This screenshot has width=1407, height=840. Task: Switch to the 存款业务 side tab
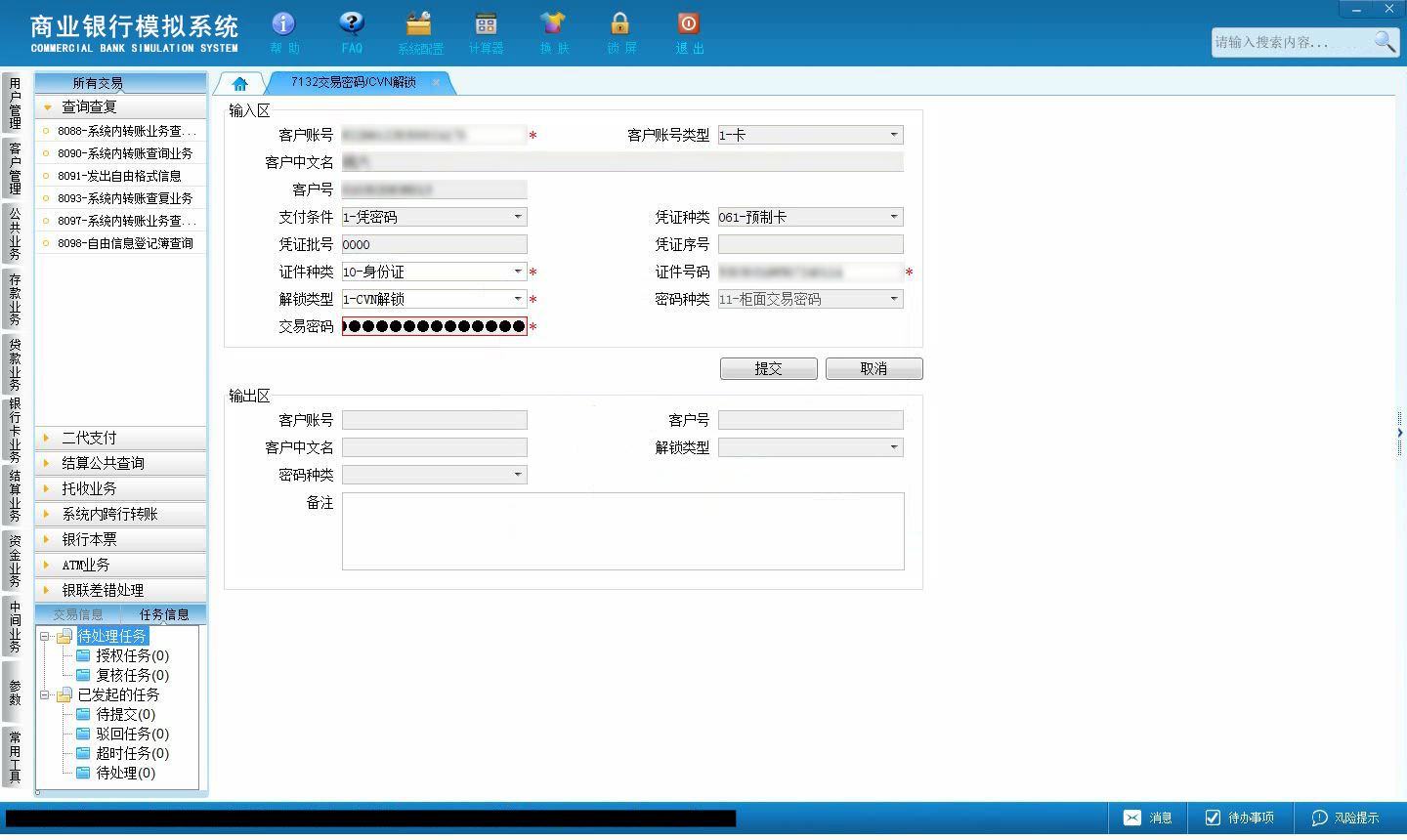tap(14, 299)
